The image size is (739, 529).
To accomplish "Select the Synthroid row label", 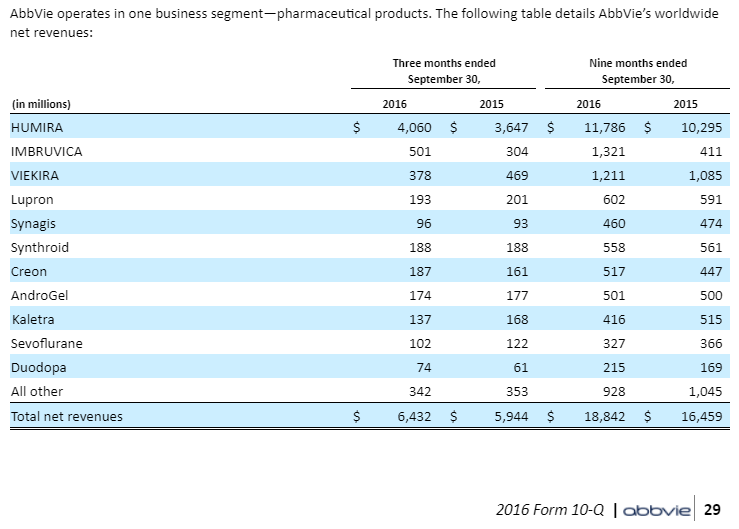I will click(x=40, y=248).
